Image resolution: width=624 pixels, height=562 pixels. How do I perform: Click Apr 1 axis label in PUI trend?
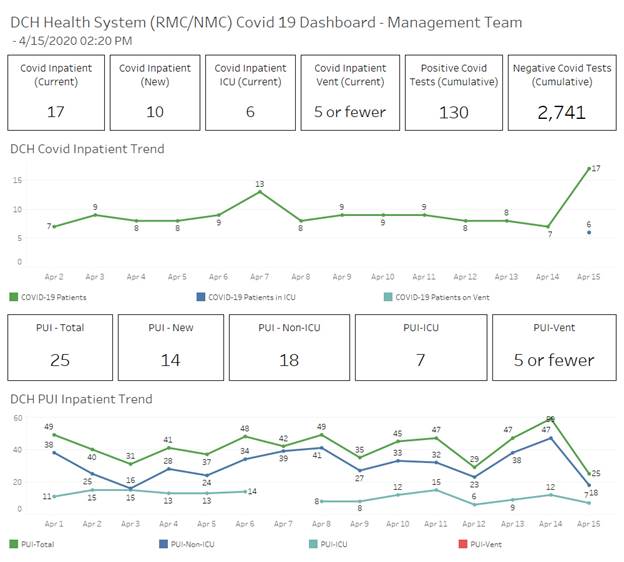click(54, 524)
